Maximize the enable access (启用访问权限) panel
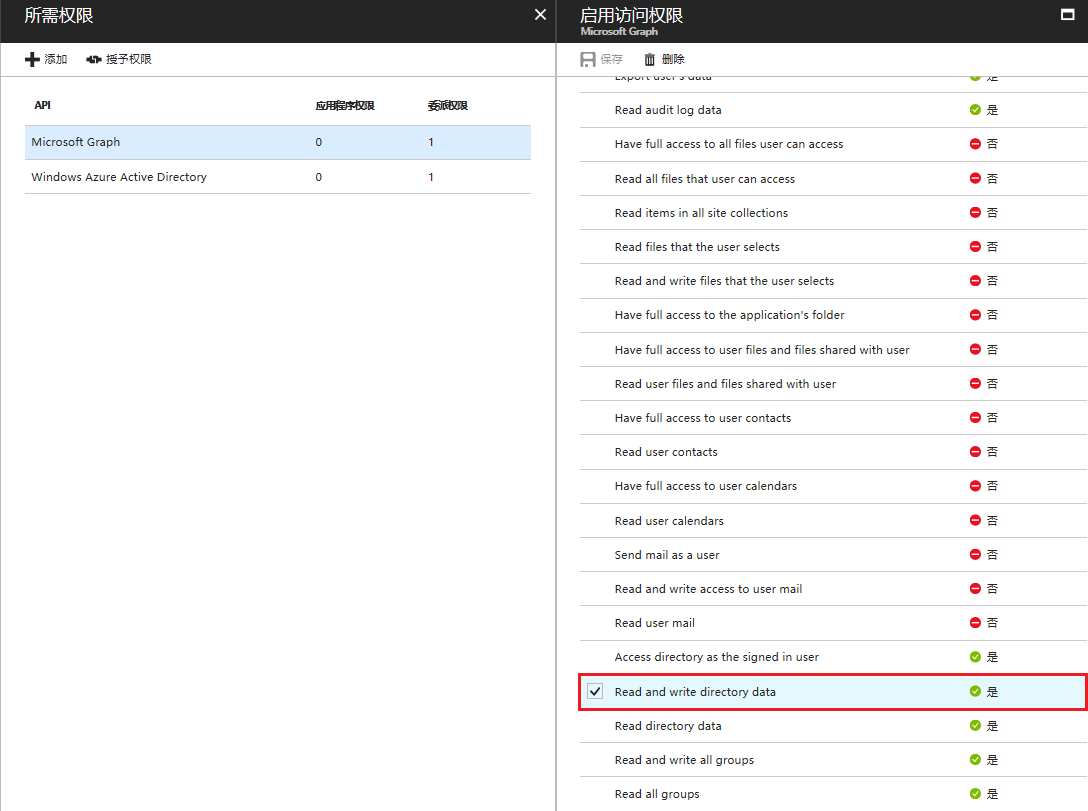The width and height of the screenshot is (1088, 811). coord(1066,15)
